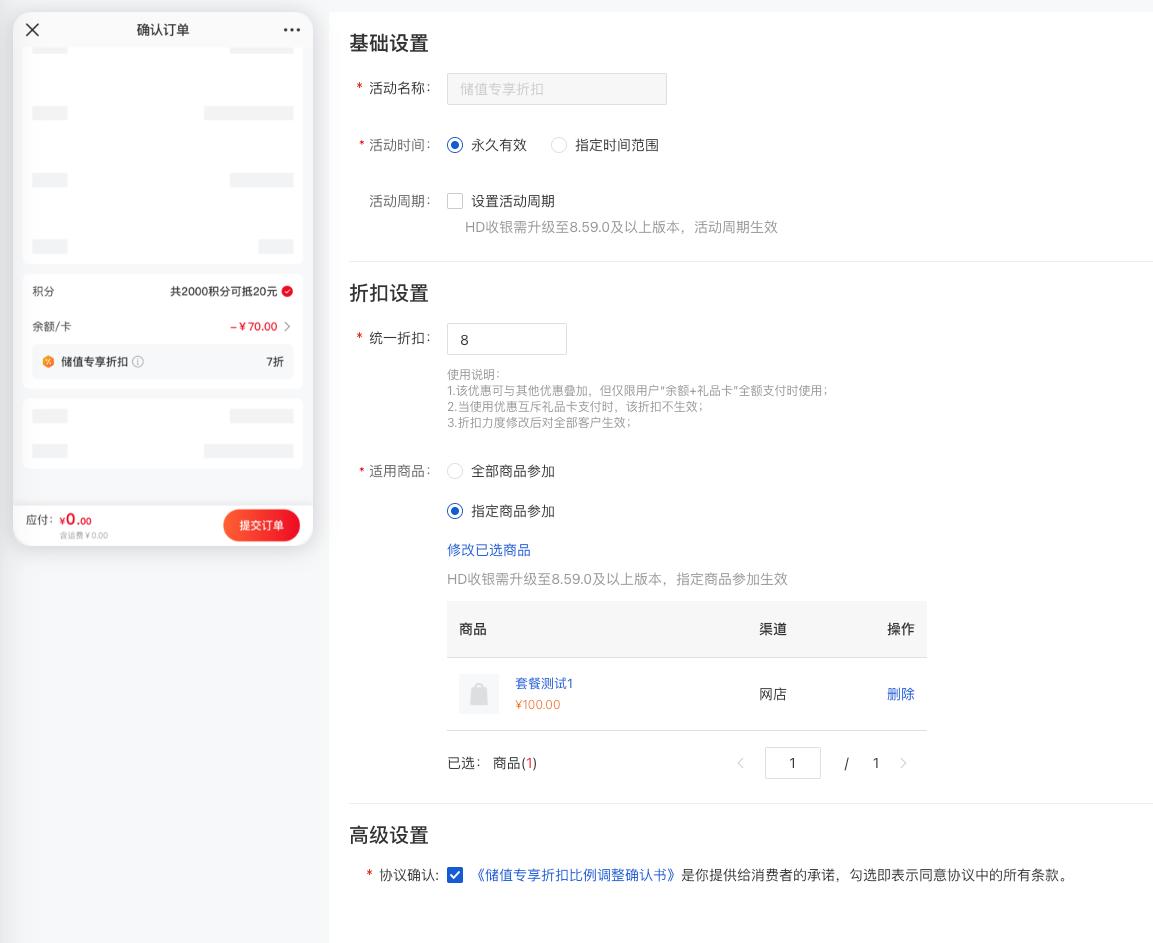The height and width of the screenshot is (943, 1153).
Task: Expand the 余额/卡 row chevron
Action: tap(288, 327)
